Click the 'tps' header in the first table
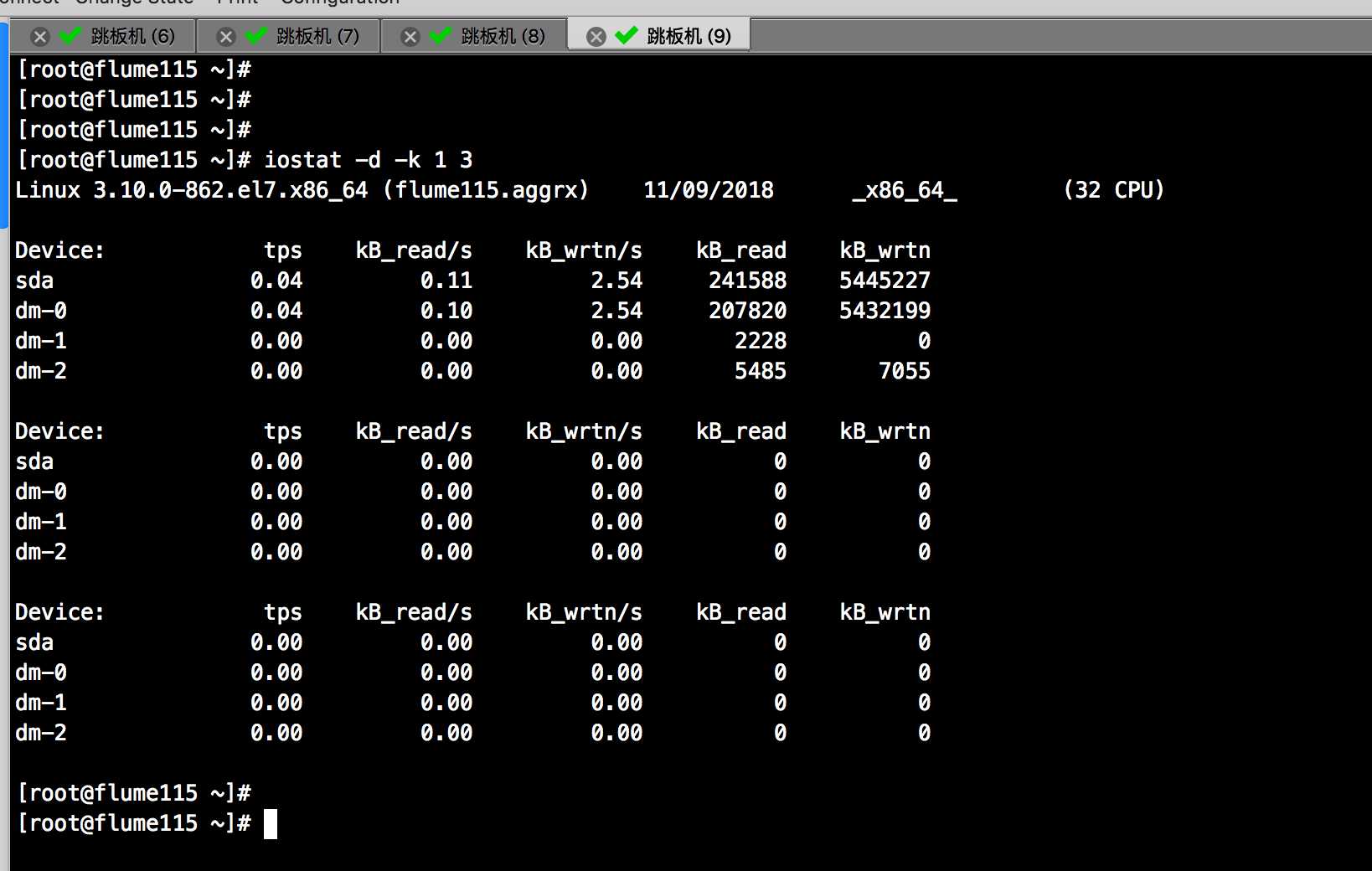This screenshot has height=871, width=1372. click(283, 250)
